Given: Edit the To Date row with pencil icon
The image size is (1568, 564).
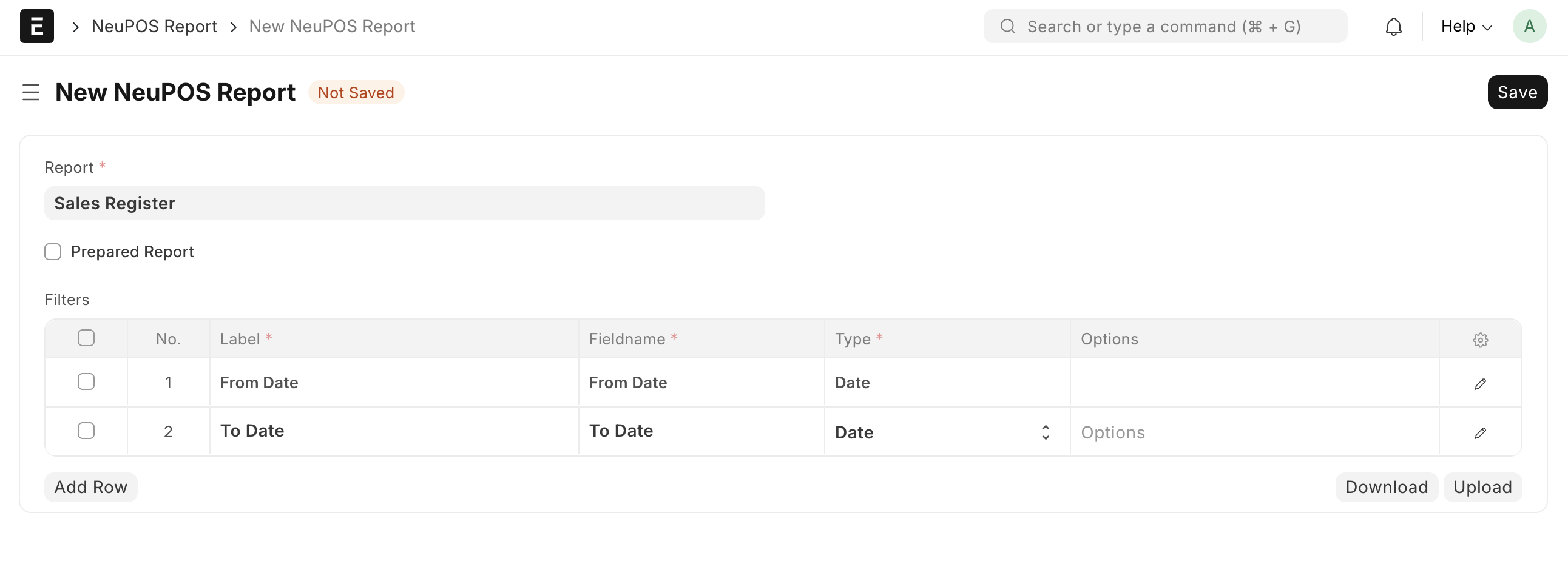Looking at the screenshot, I should click(x=1480, y=432).
